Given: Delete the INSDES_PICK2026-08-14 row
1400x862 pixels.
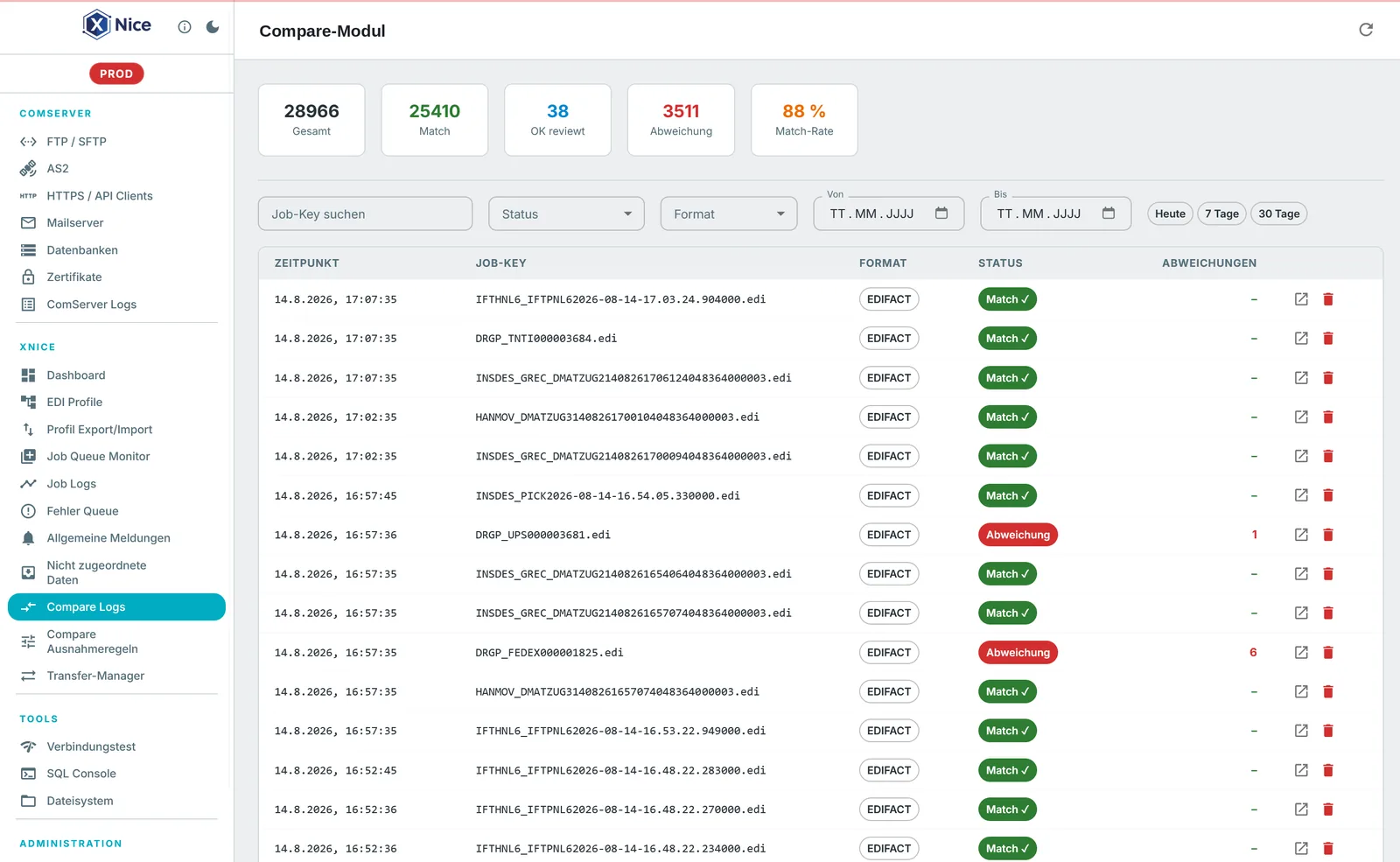Looking at the screenshot, I should [1328, 495].
